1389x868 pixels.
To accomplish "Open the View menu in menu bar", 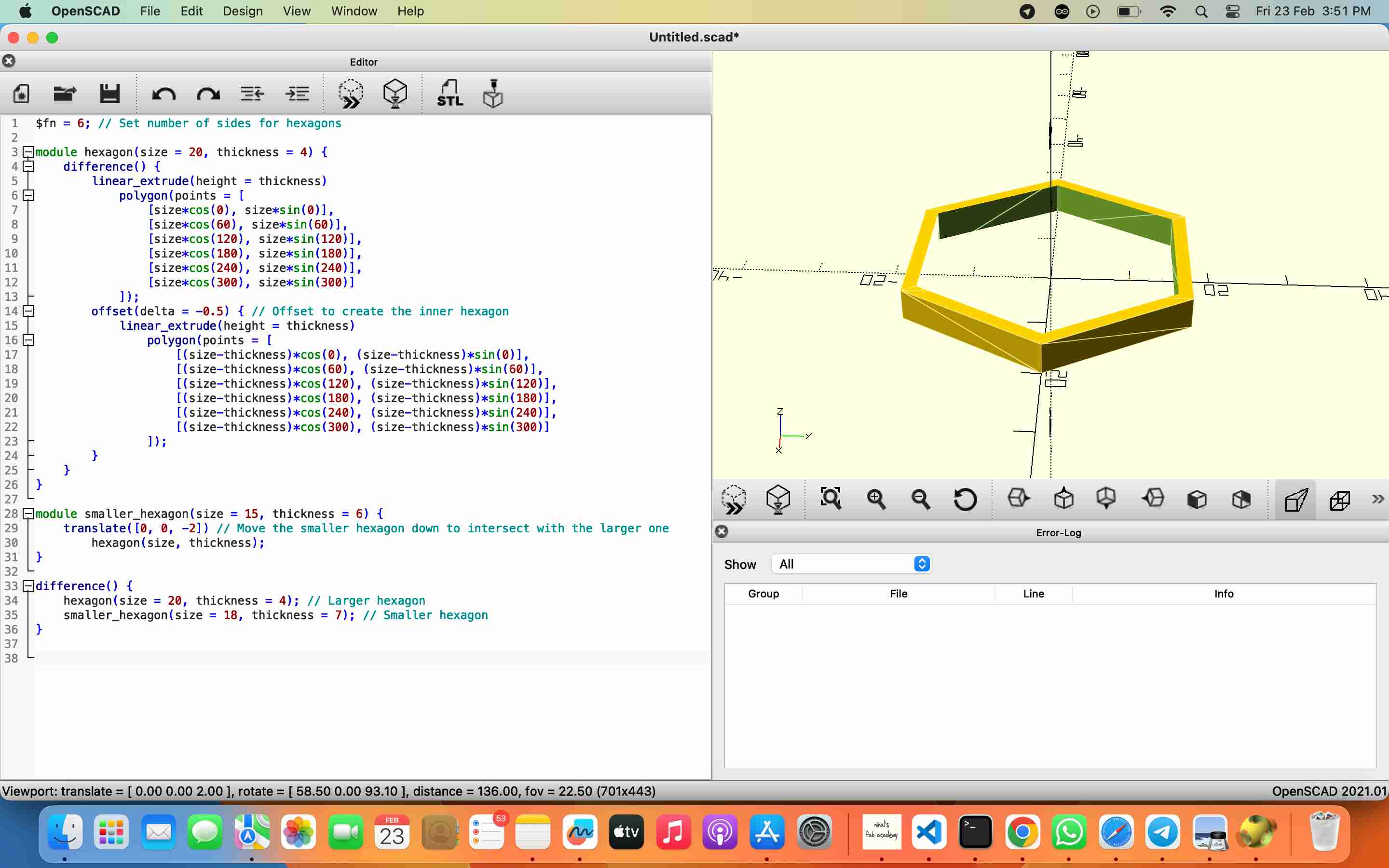I will [296, 11].
